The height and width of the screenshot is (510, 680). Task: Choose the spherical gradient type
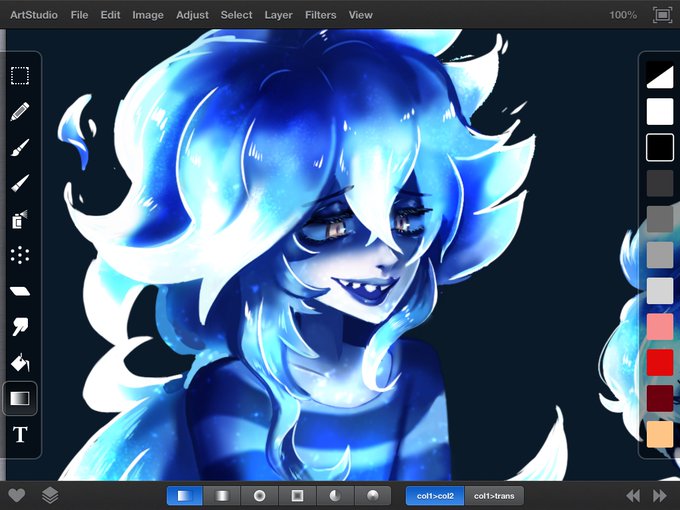click(373, 495)
